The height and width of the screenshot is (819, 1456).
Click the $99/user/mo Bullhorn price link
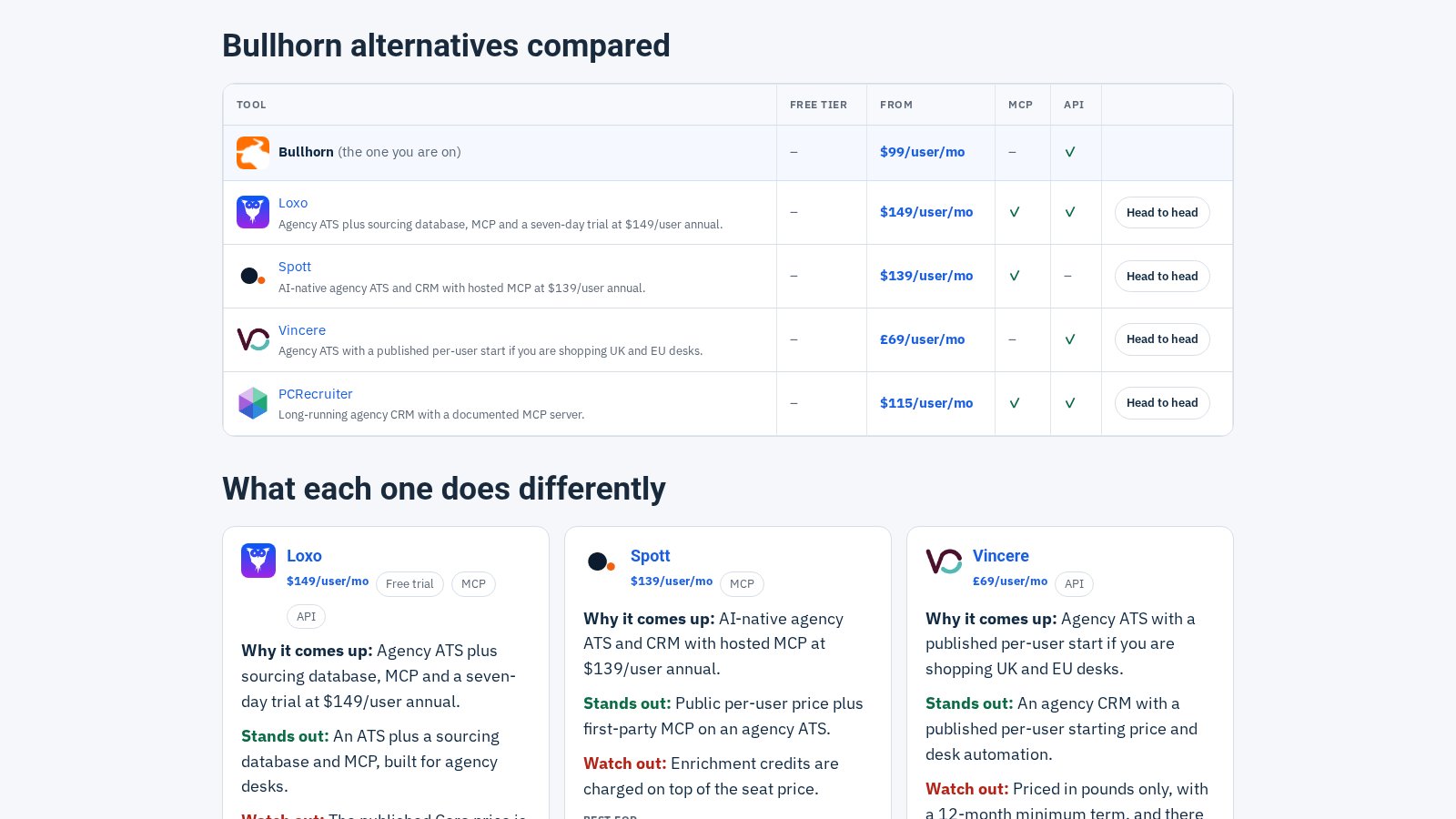click(x=922, y=152)
